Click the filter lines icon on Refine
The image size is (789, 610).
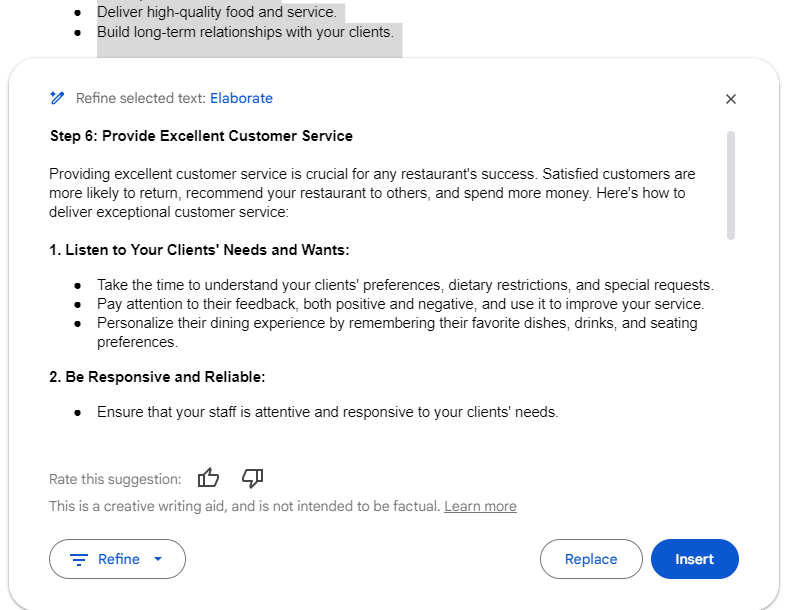click(x=79, y=560)
